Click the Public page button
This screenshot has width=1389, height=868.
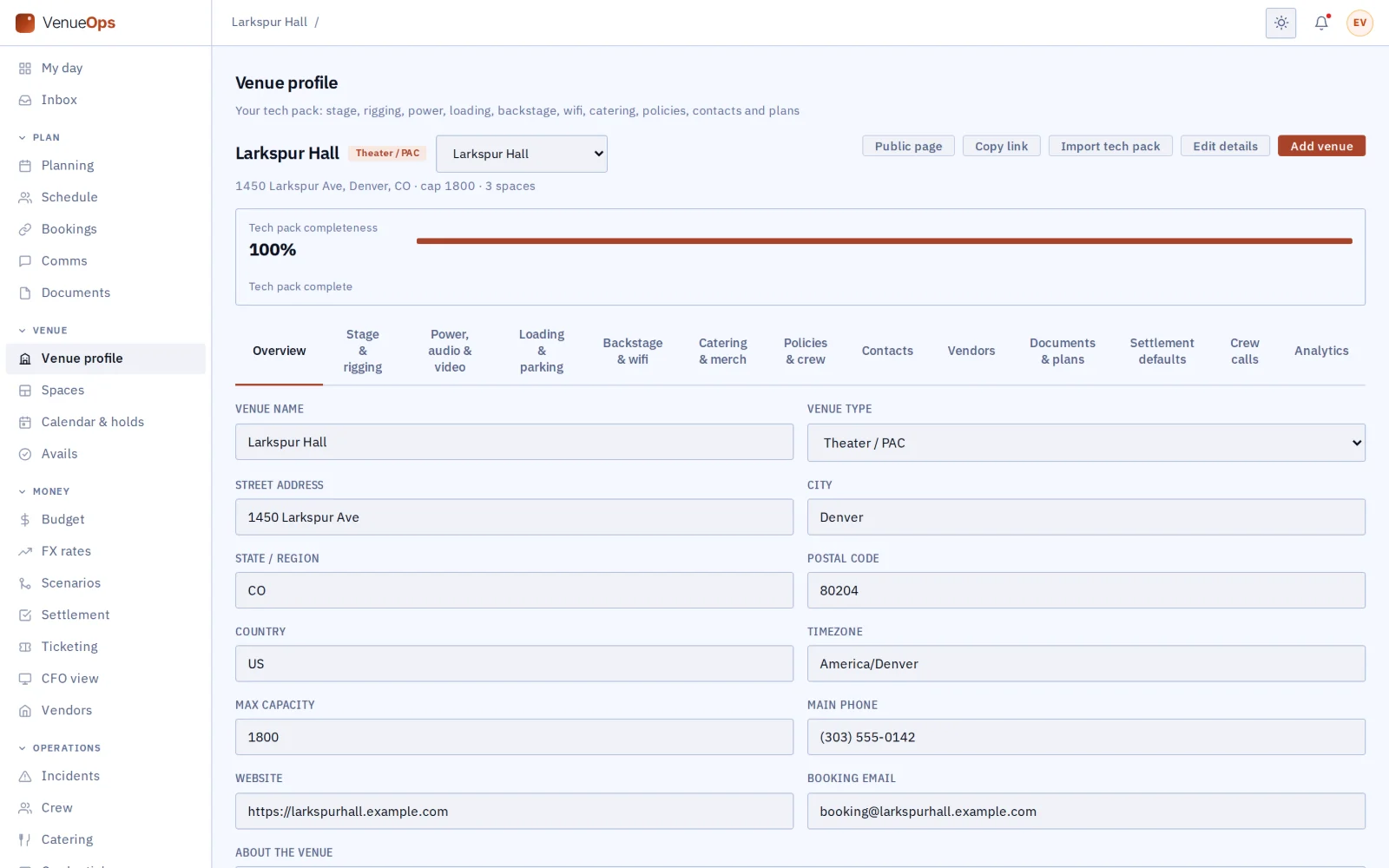pyautogui.click(x=908, y=146)
